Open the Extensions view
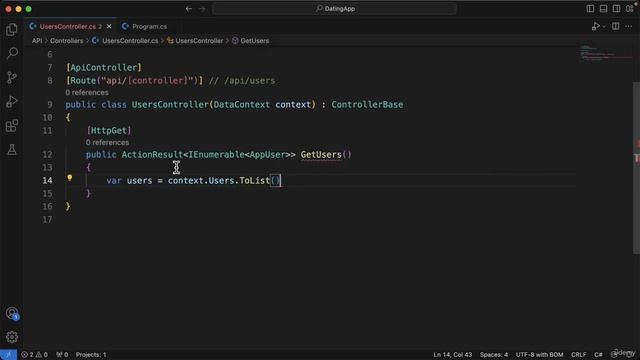640x360 pixels. pos(12,125)
